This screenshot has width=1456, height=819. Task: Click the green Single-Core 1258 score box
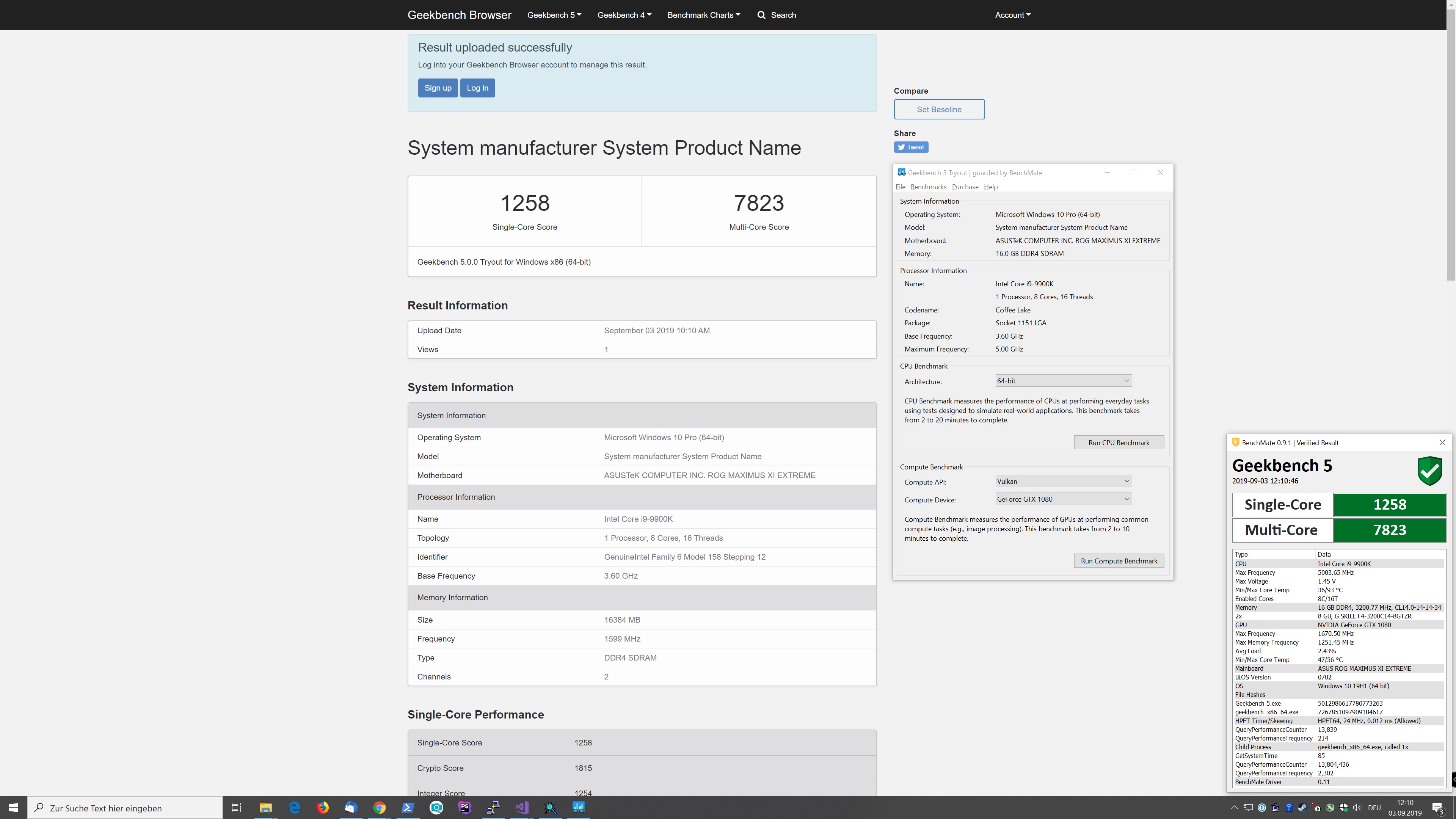click(1389, 505)
